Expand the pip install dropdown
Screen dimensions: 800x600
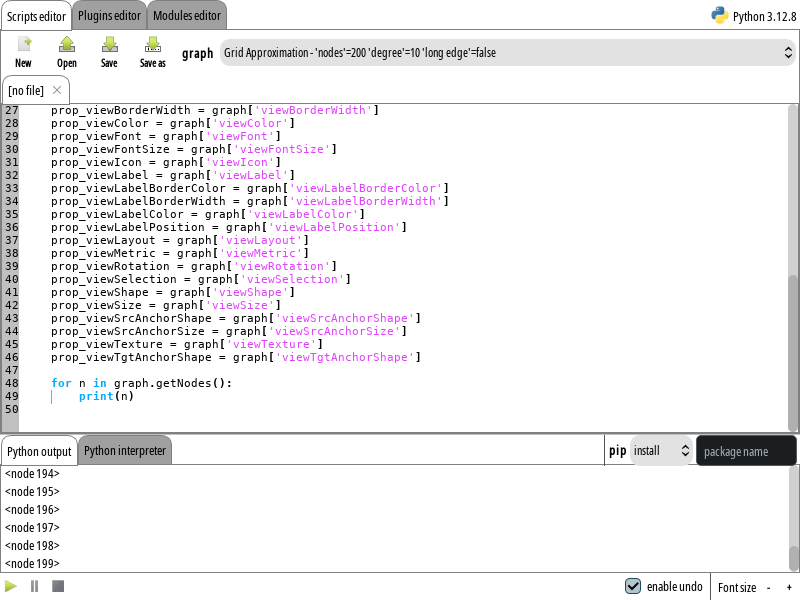(x=662, y=451)
